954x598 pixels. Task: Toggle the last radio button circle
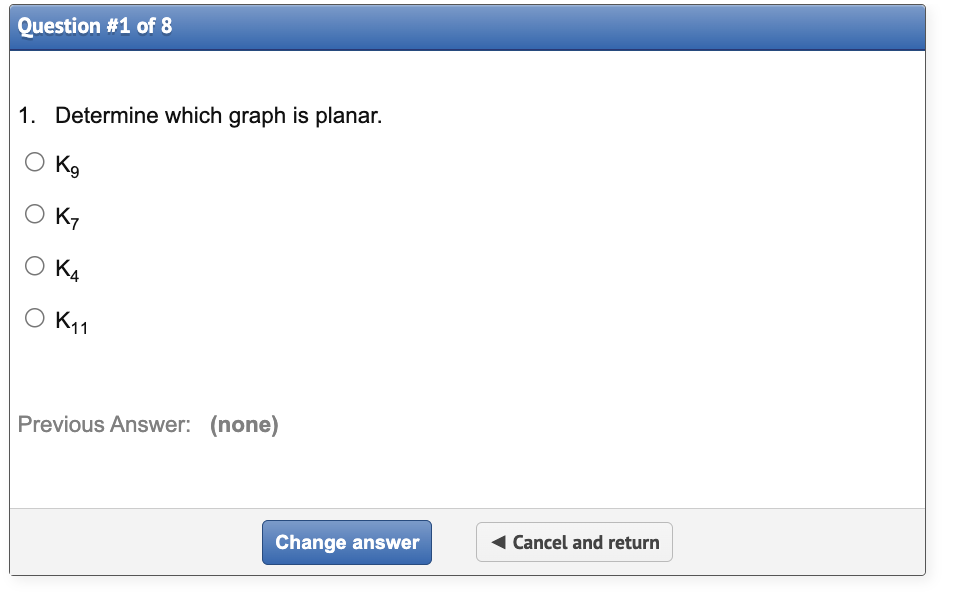pyautogui.click(x=35, y=317)
